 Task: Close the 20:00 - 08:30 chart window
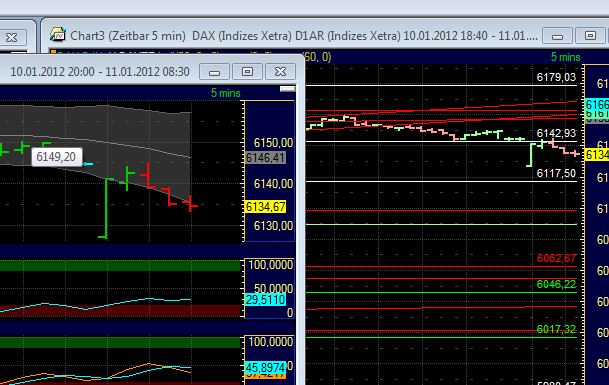click(x=280, y=71)
